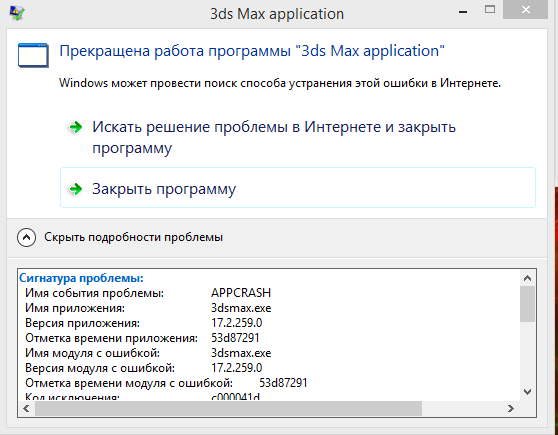Close the crash dialog window
The width and height of the screenshot is (558, 435).
pos(526,10)
